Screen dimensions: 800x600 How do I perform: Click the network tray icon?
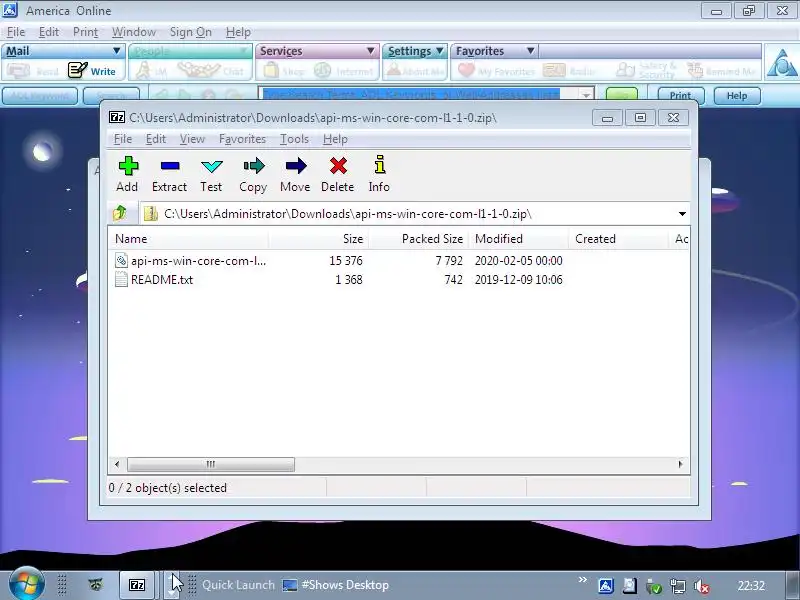[678, 586]
